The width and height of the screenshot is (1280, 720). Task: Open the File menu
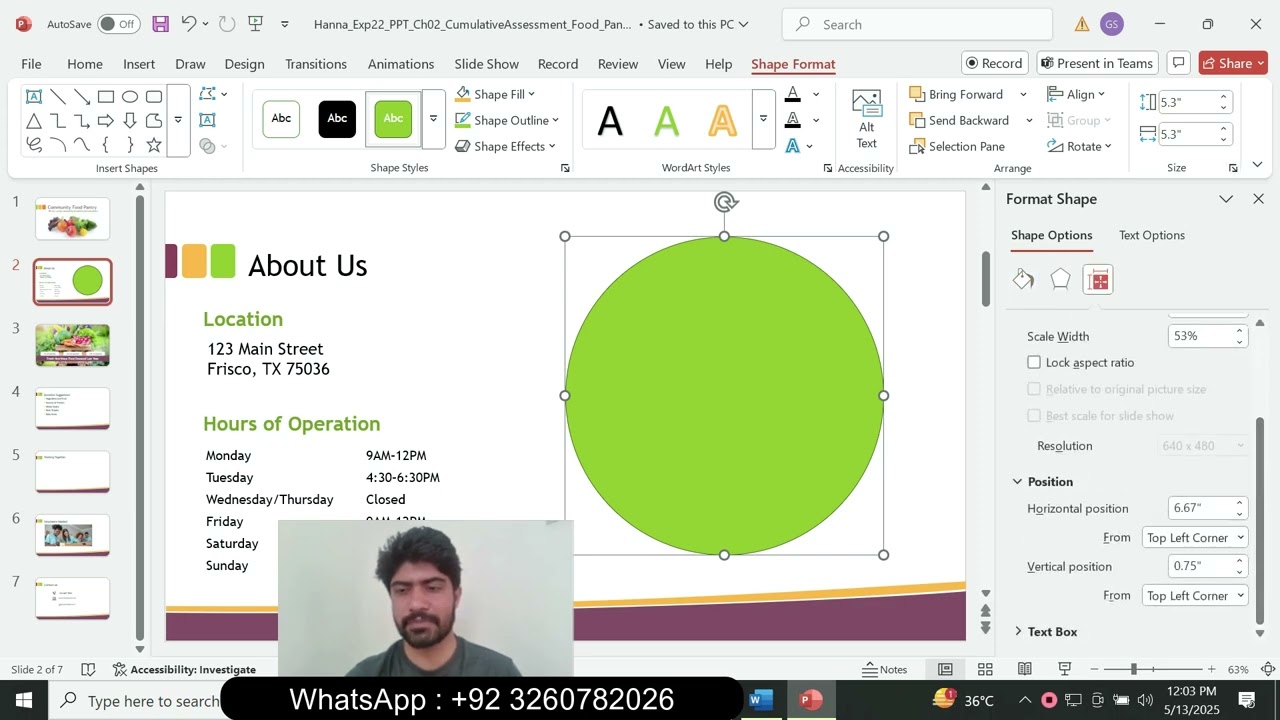pos(31,64)
